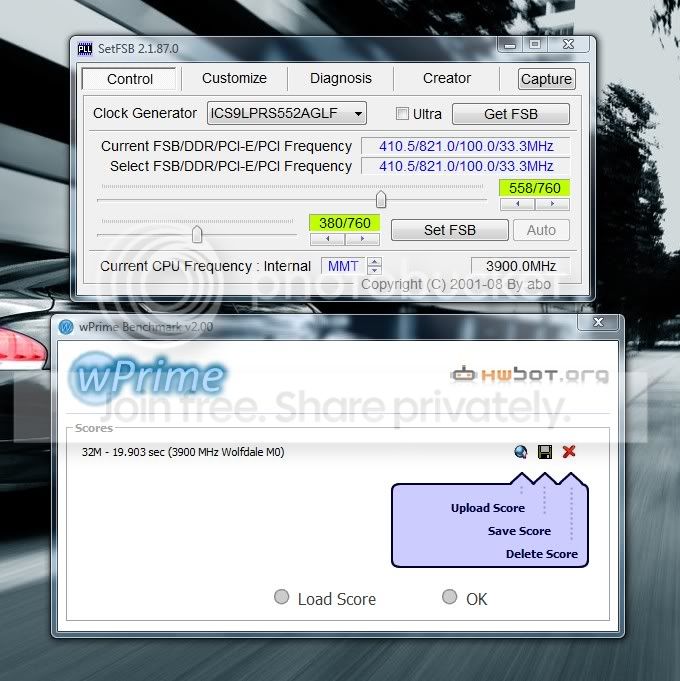Viewport: 680px width, 681px height.
Task: Click the lower slider thumb near 380/760
Action: tap(197, 235)
